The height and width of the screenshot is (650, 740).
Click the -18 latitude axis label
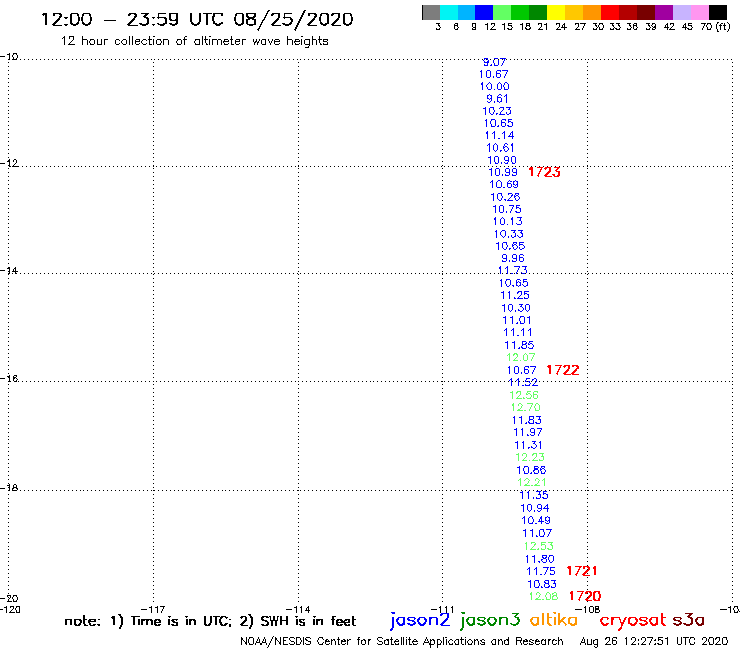pyautogui.click(x=9, y=487)
